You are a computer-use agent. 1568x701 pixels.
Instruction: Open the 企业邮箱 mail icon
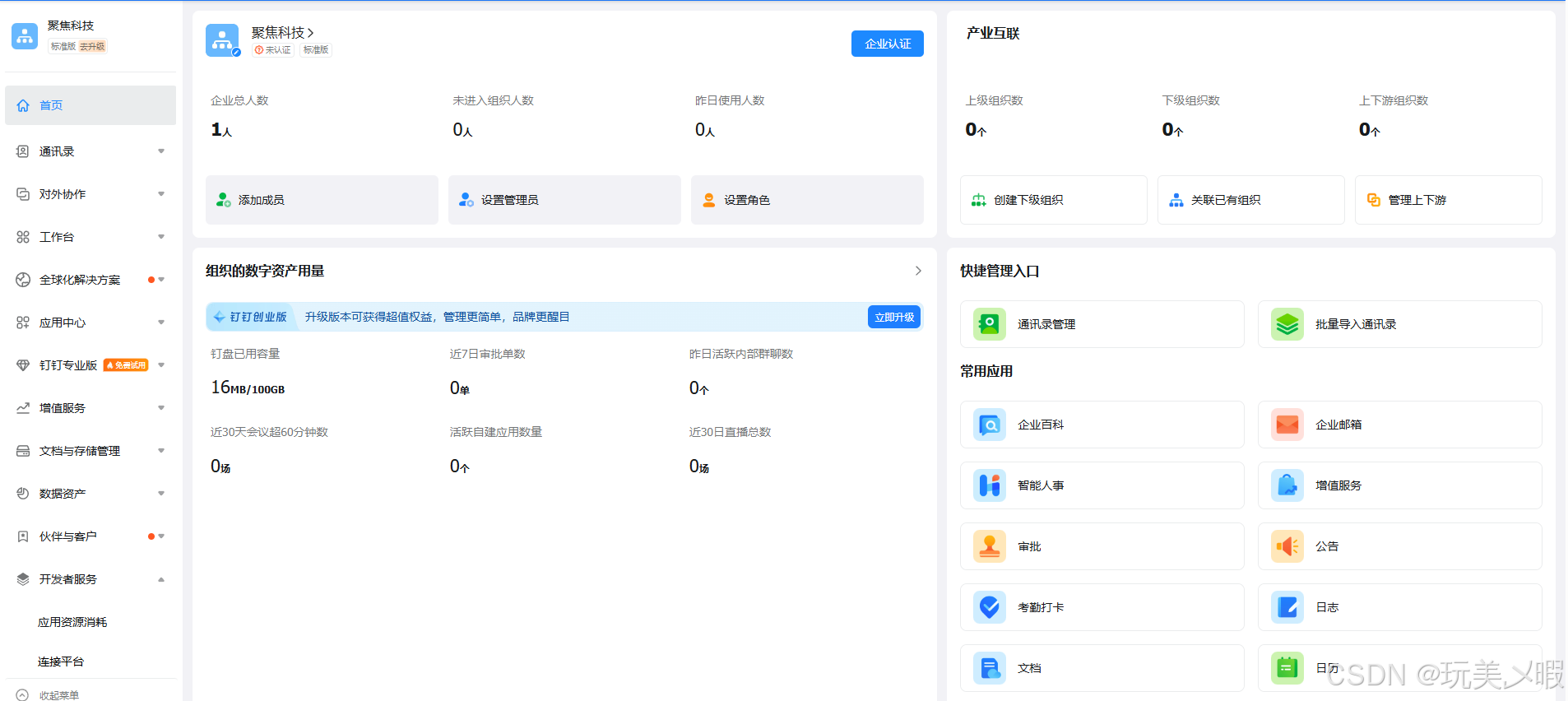pyautogui.click(x=1287, y=425)
